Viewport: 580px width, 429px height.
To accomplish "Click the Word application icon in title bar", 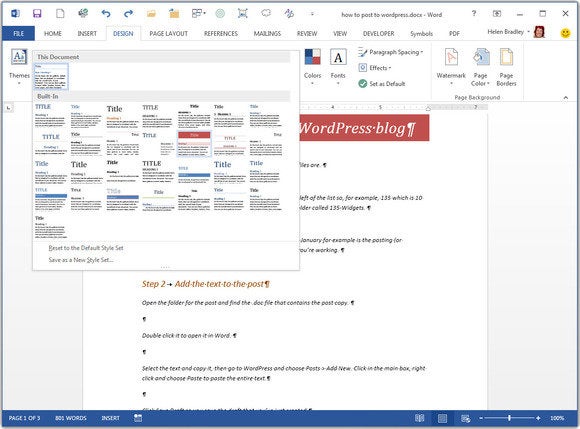I will tap(15, 14).
